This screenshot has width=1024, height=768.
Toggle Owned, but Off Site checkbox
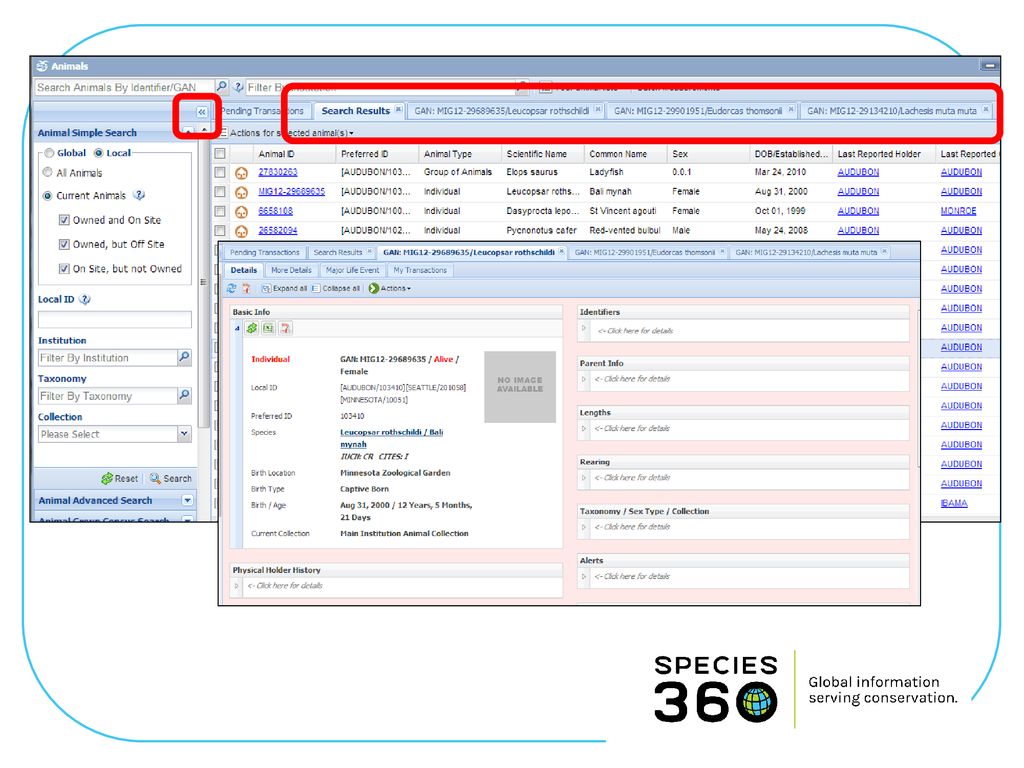tap(64, 244)
